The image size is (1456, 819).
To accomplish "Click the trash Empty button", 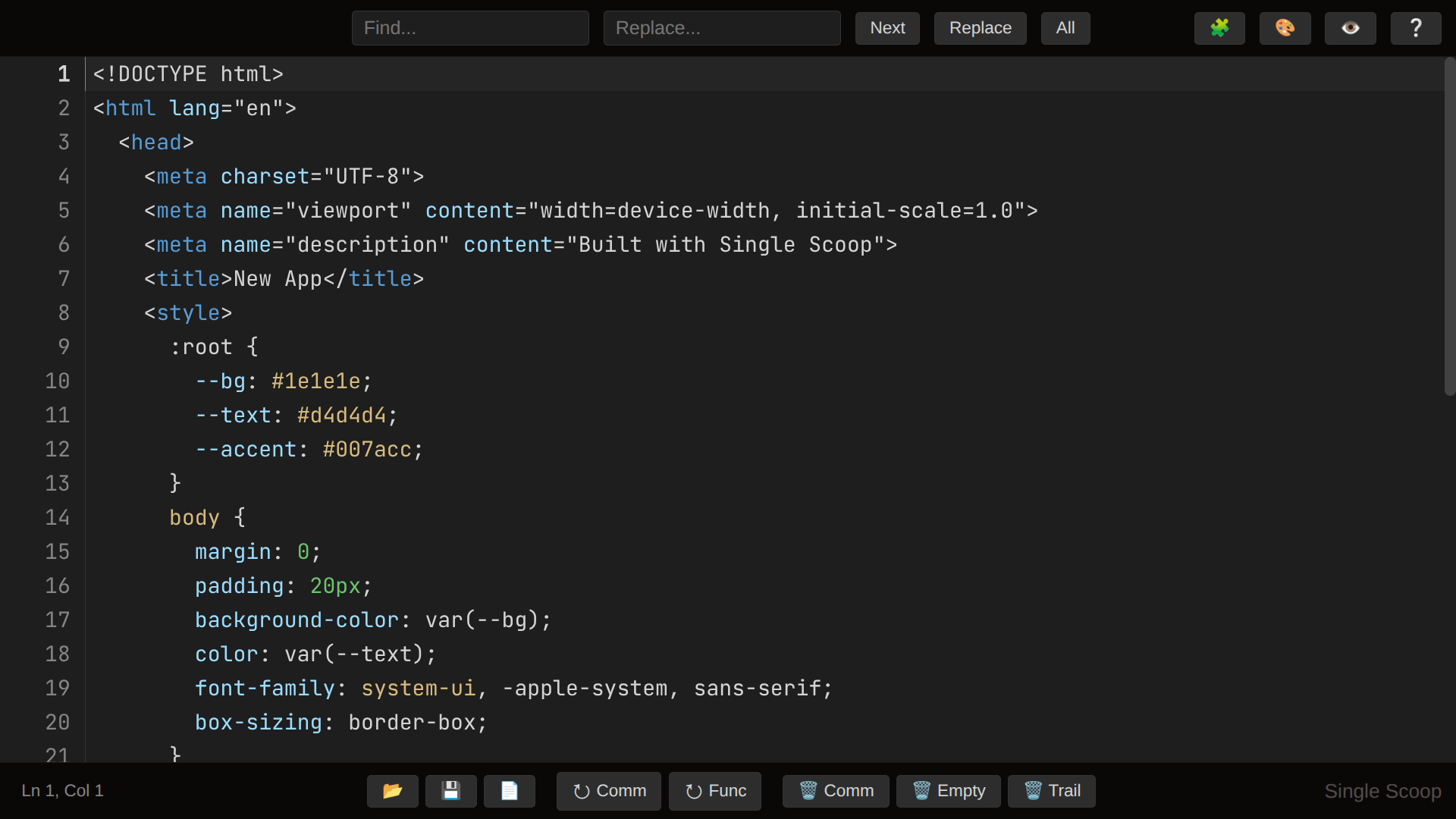I will coord(948,791).
